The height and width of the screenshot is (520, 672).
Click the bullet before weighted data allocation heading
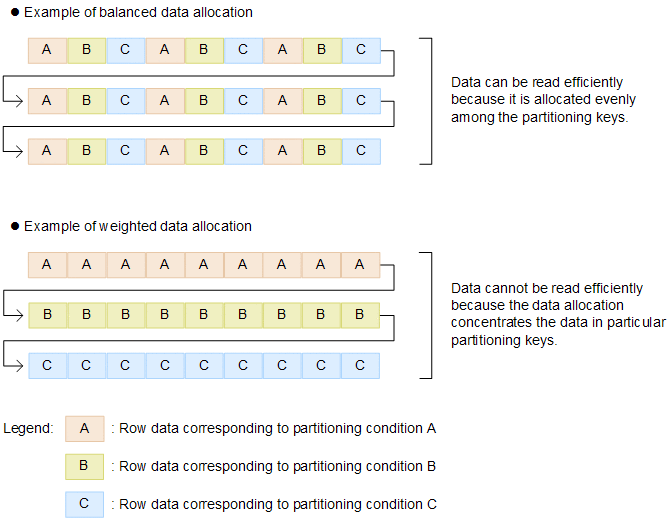[x=15, y=227]
